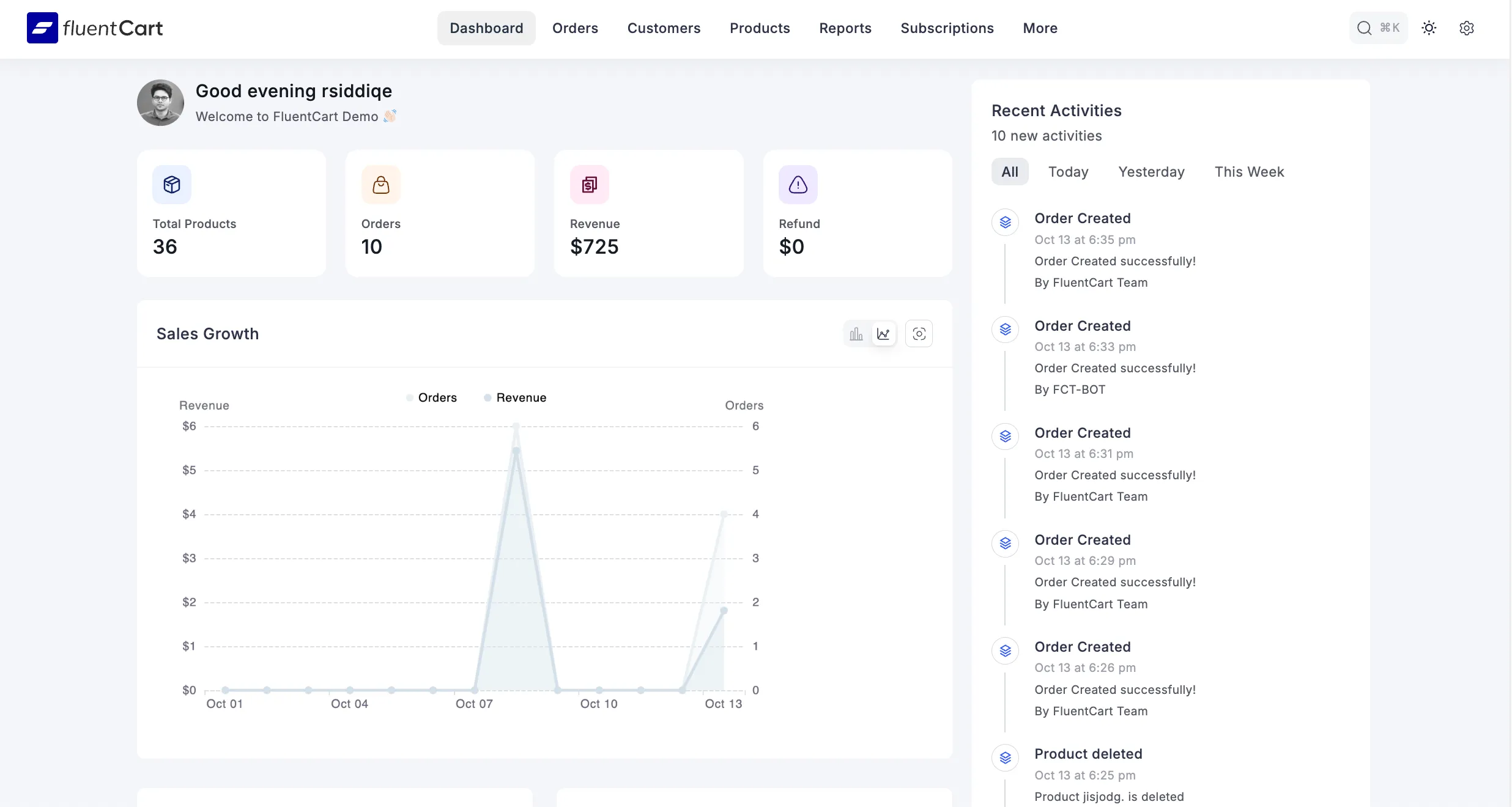
Task: Click the 6:33 pm Order Created activity icon
Action: (1005, 330)
